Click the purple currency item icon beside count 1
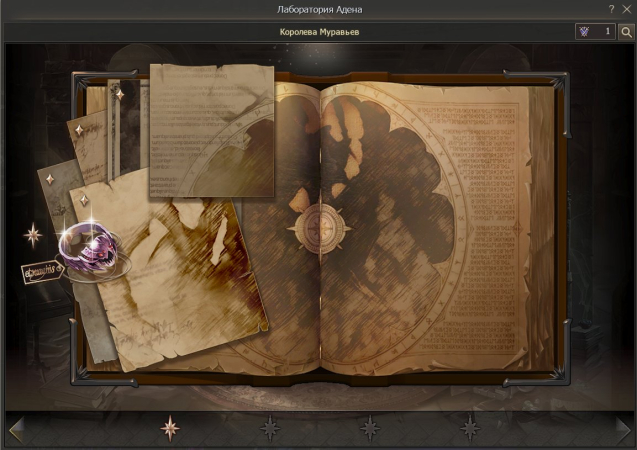637x450 pixels. click(584, 32)
